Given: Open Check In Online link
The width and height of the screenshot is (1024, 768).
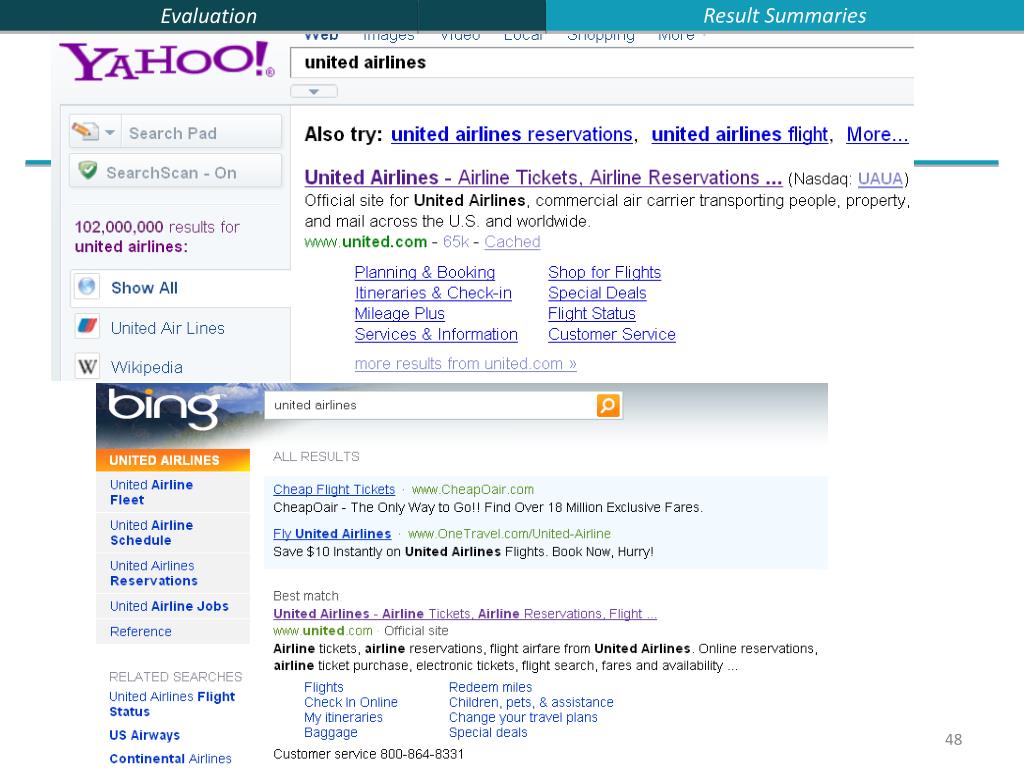Looking at the screenshot, I should [351, 702].
